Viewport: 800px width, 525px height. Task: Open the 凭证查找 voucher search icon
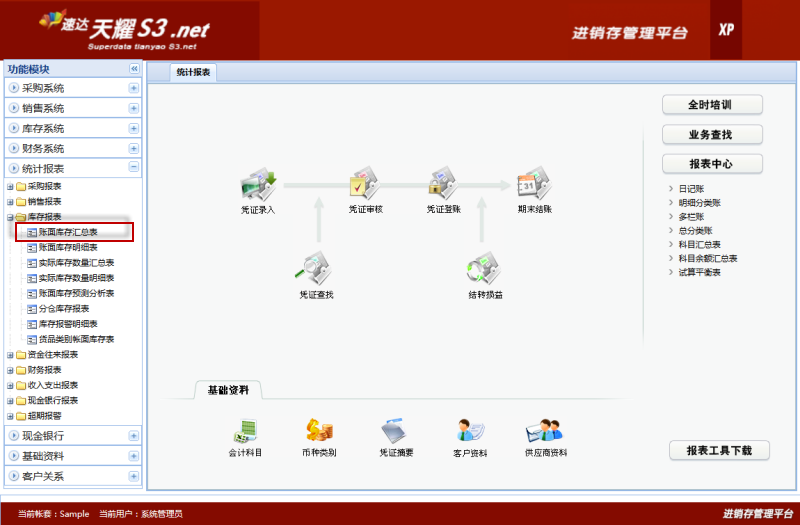click(316, 270)
